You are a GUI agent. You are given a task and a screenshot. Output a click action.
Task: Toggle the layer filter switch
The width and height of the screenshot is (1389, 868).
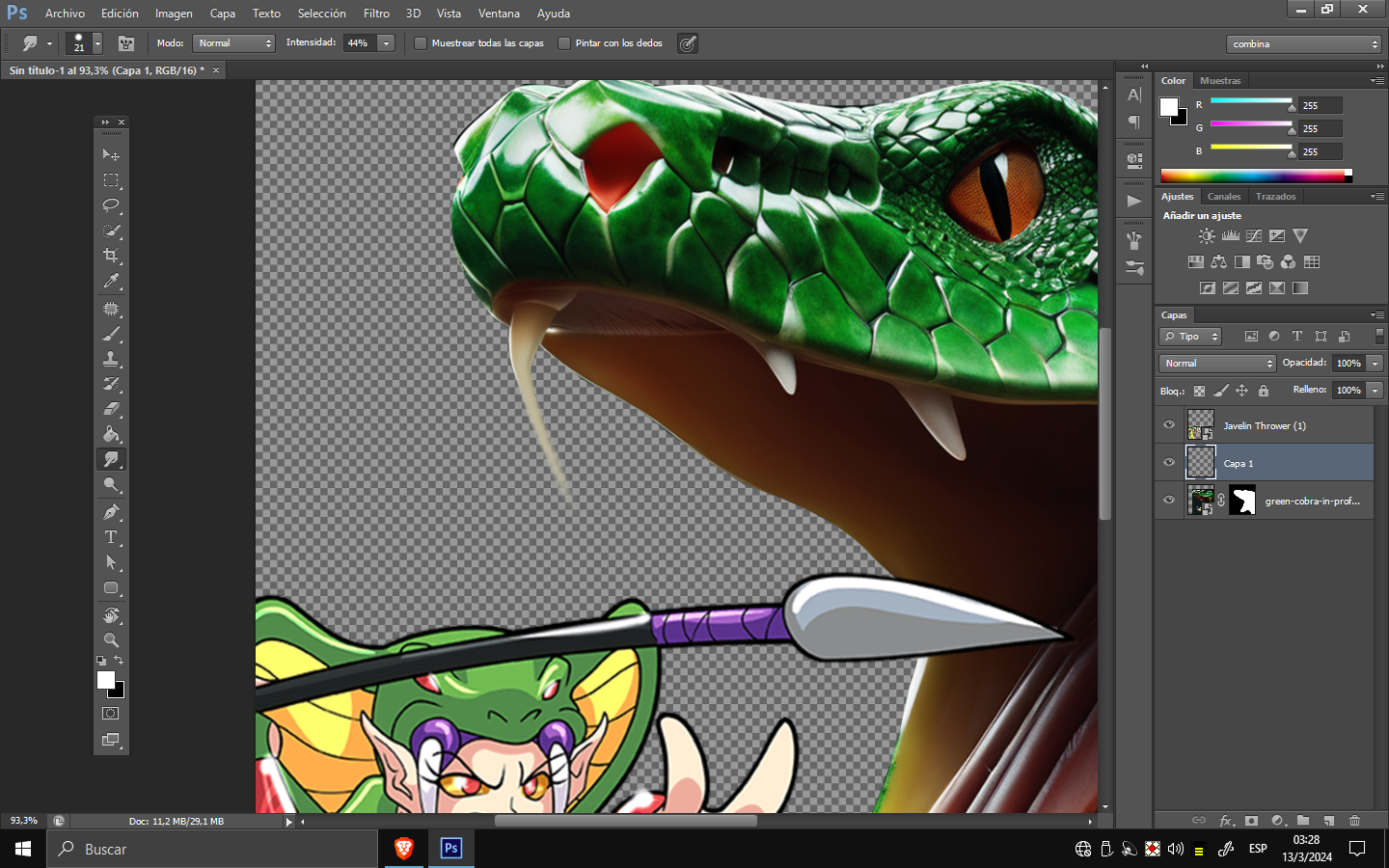pos(1379,336)
